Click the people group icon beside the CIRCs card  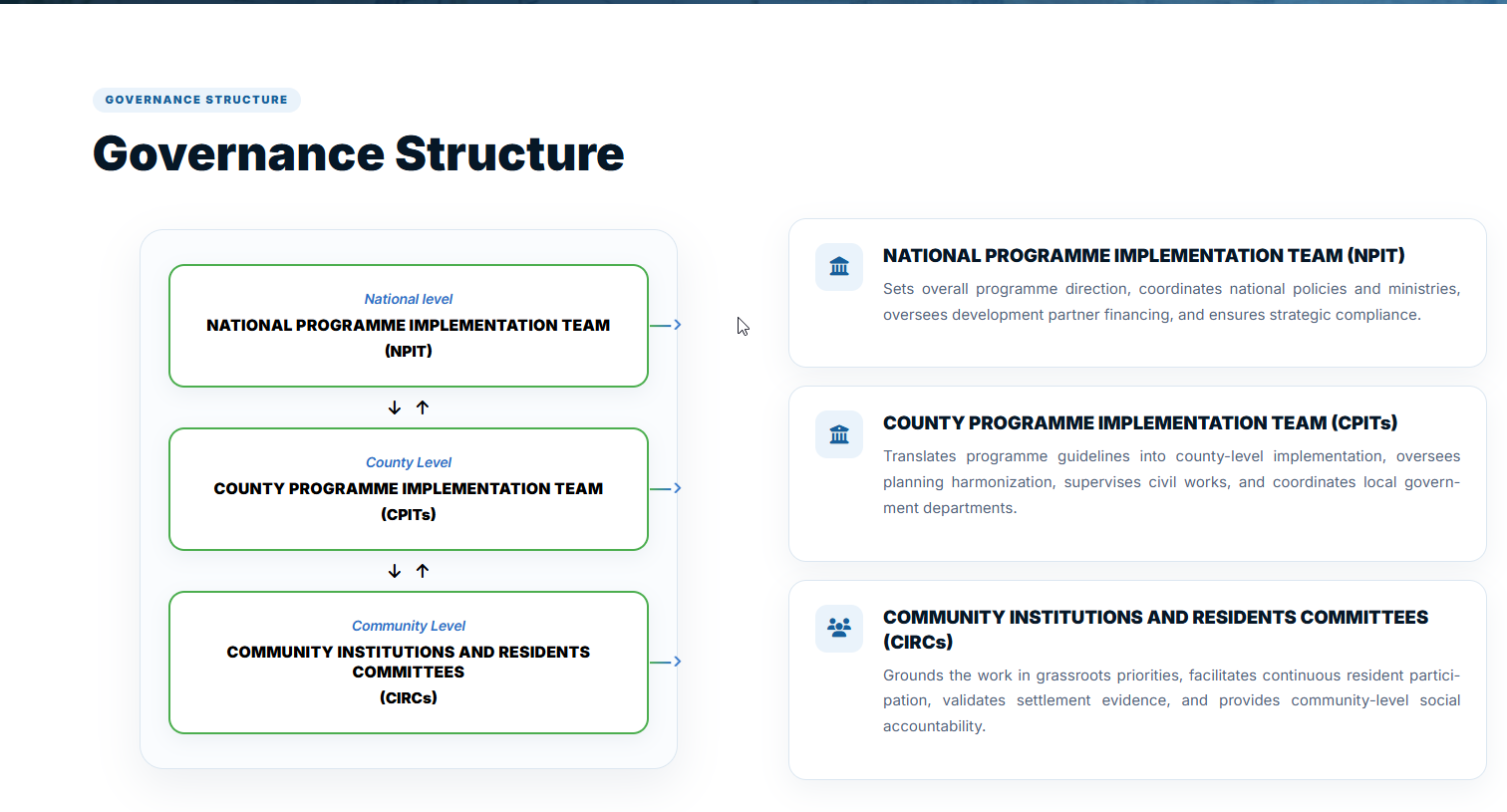click(839, 629)
